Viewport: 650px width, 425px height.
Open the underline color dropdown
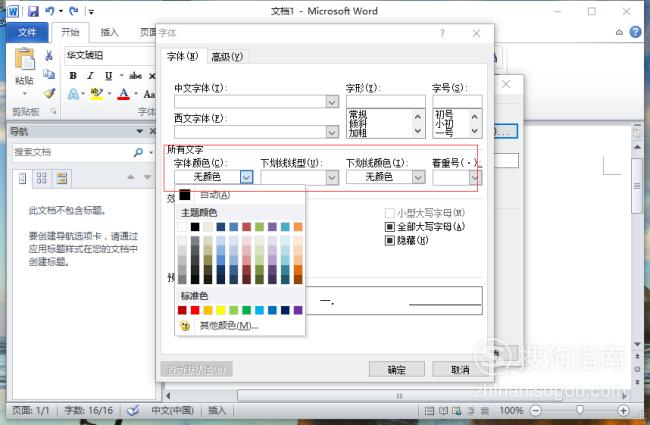pyautogui.click(x=418, y=177)
